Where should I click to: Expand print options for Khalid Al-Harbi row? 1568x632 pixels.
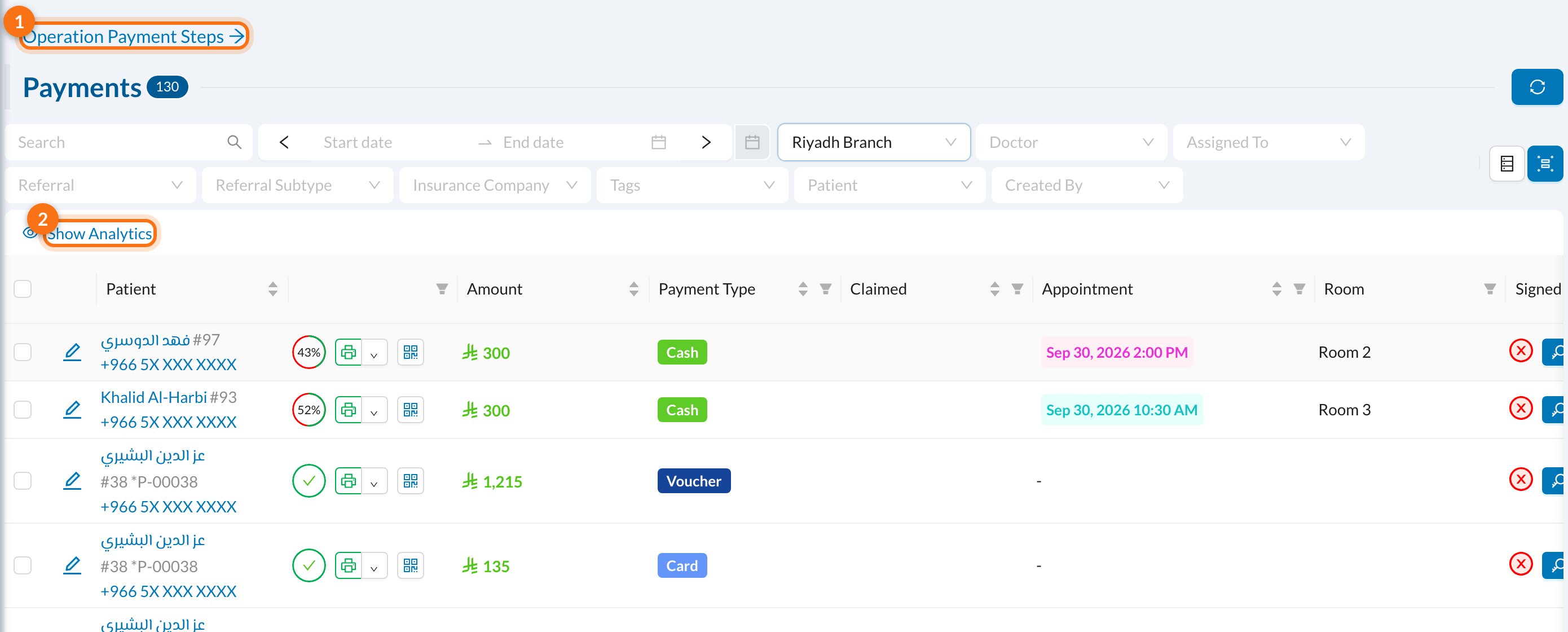pos(375,411)
